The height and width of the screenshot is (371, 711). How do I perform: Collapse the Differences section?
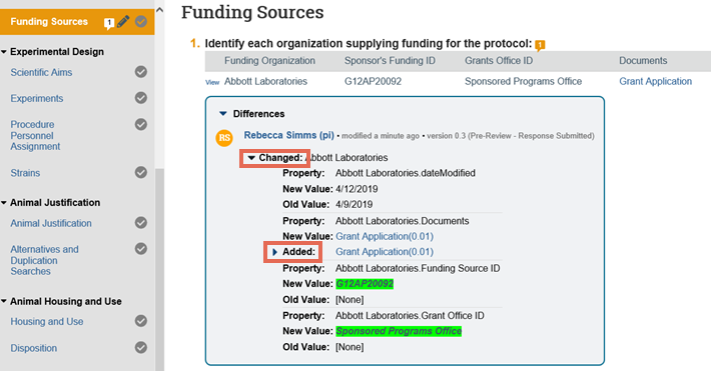223,113
